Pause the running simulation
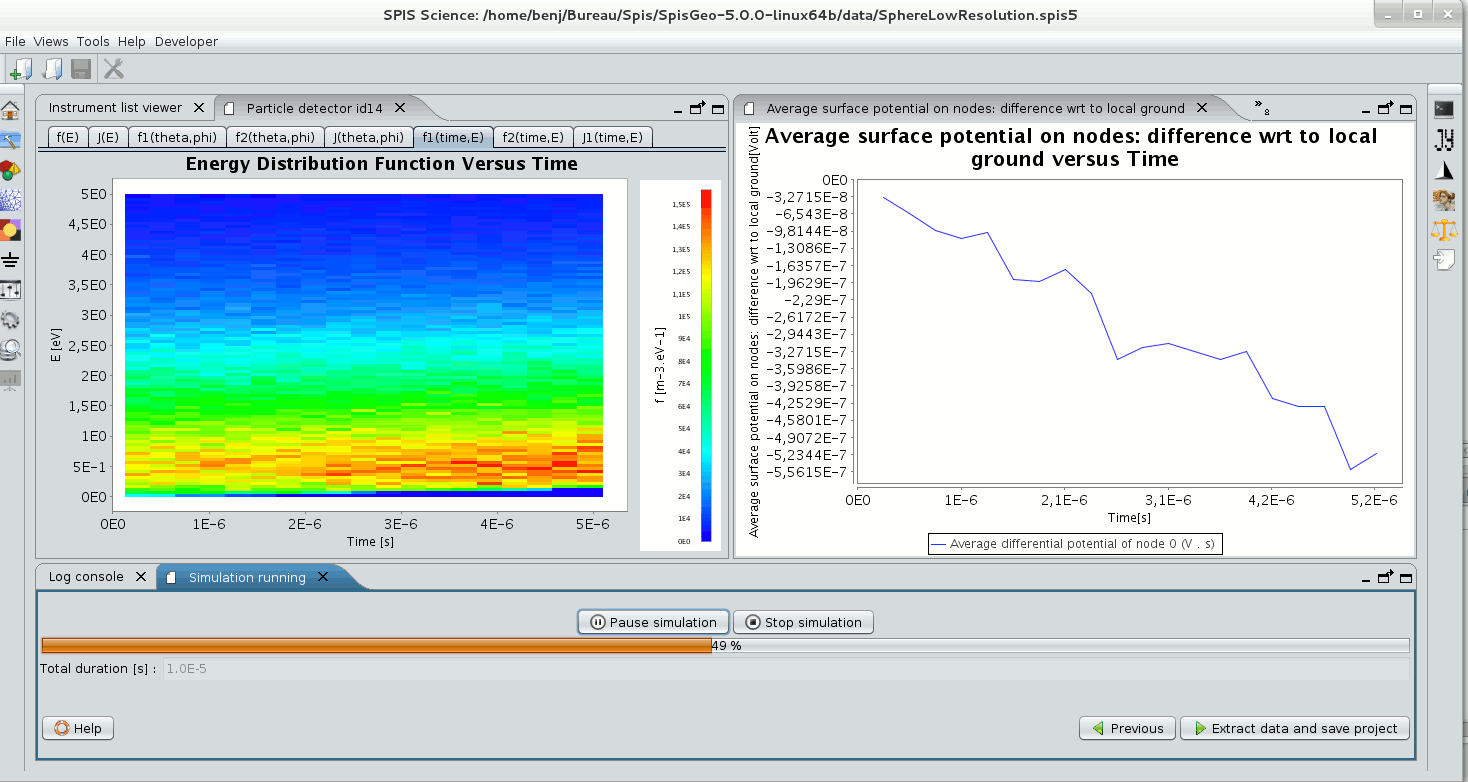Viewport: 1468px width, 782px height. click(653, 622)
